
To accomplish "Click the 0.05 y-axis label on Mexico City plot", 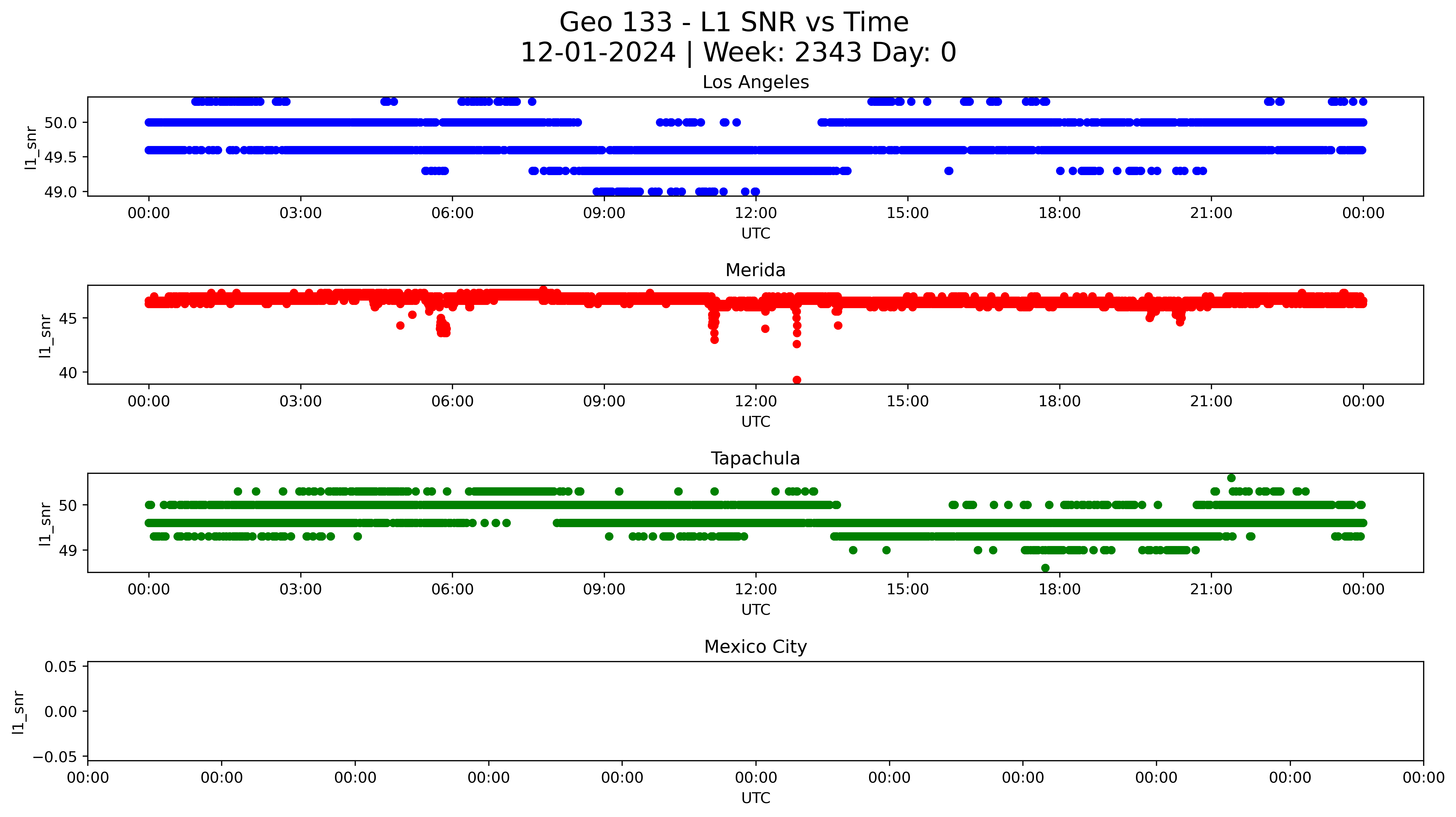I will (x=61, y=667).
